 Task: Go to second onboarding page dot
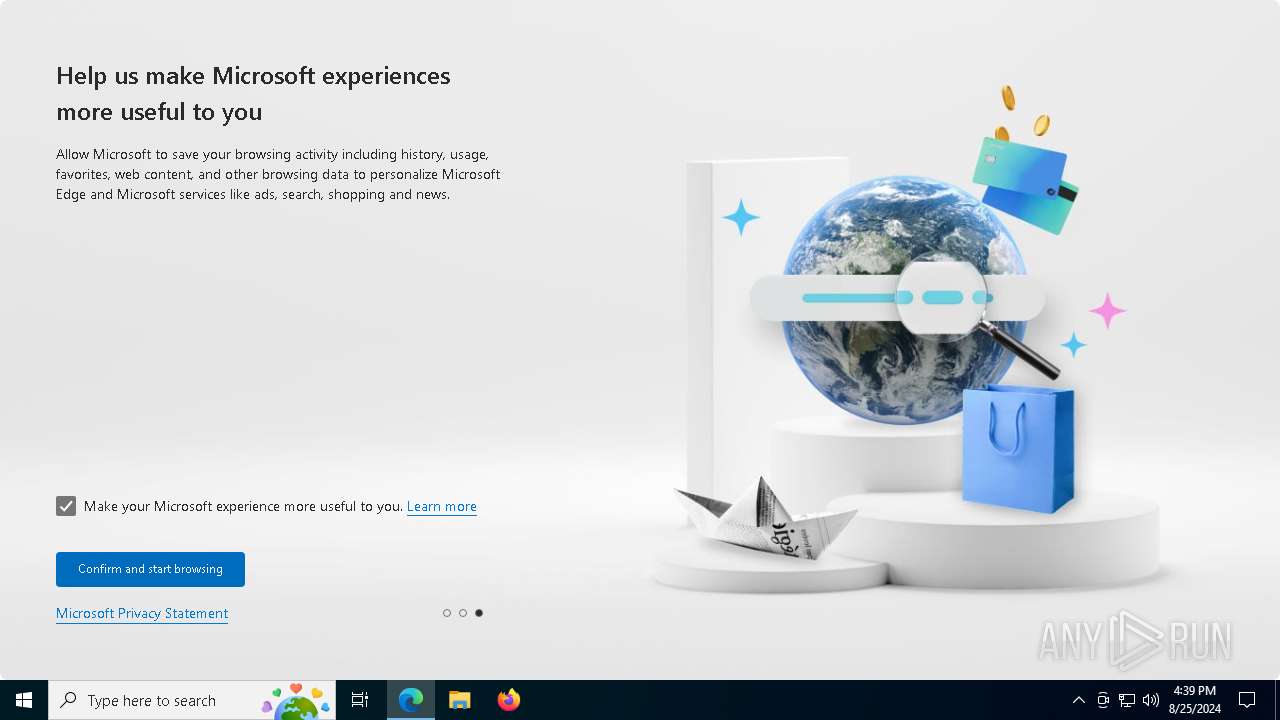point(463,613)
